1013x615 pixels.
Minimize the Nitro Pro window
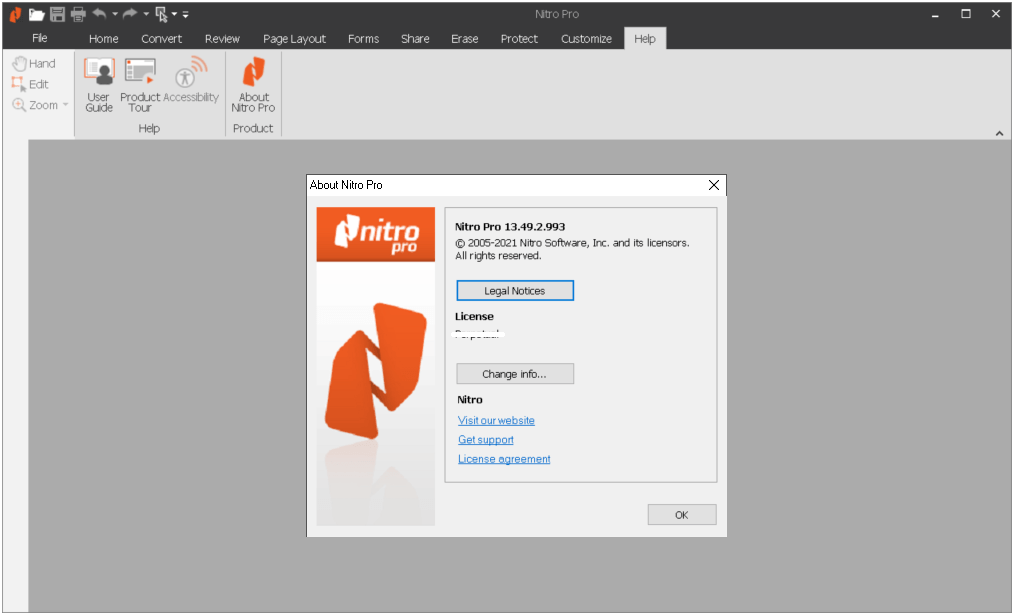pos(935,14)
